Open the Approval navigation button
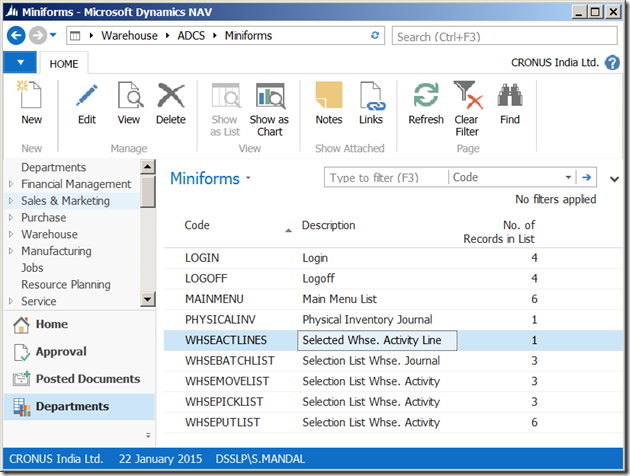 point(80,351)
